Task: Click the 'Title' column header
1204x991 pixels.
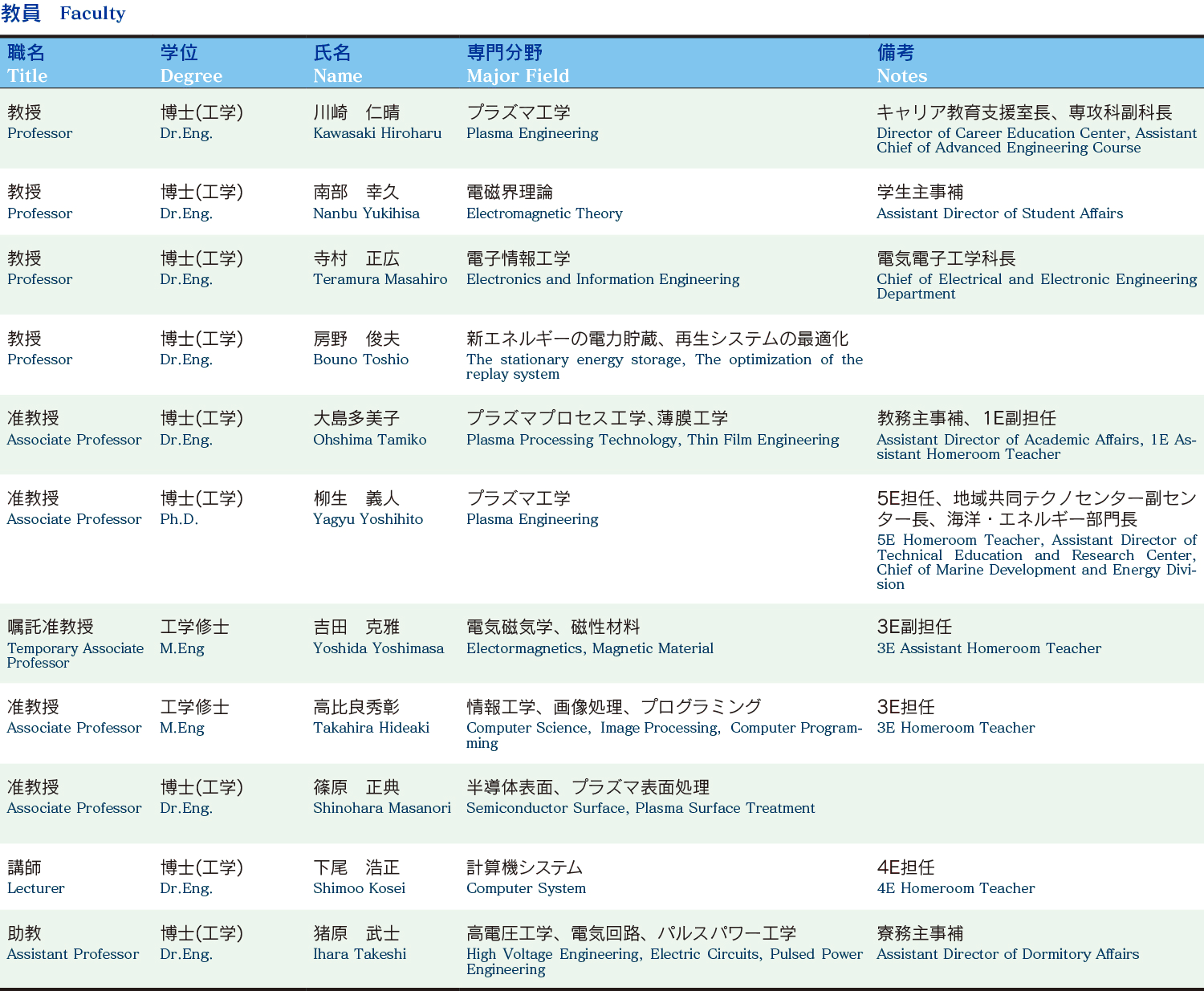Action: [x=27, y=76]
